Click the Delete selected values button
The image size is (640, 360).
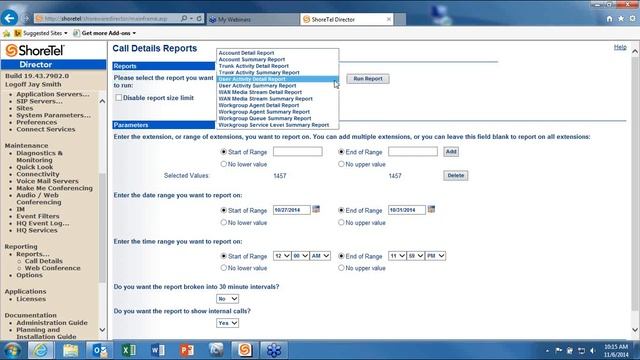(x=456, y=176)
